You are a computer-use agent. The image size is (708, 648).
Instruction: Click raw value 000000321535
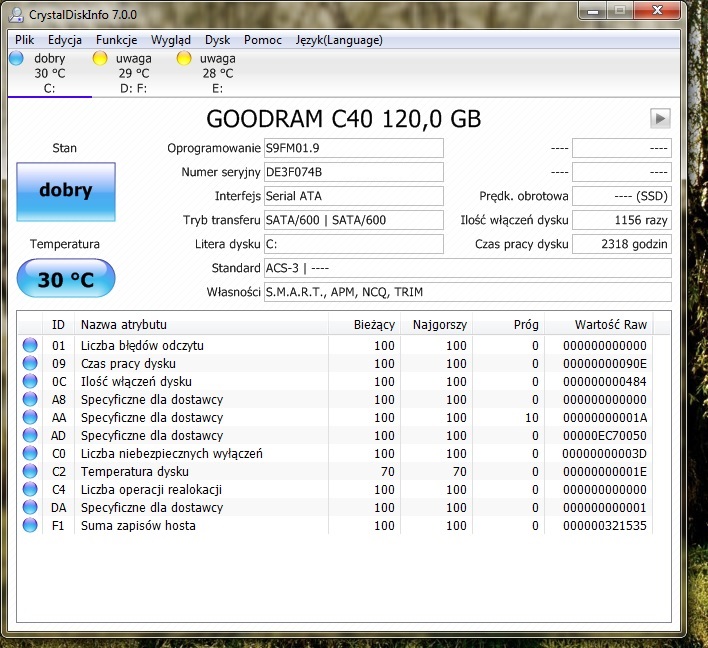point(605,526)
